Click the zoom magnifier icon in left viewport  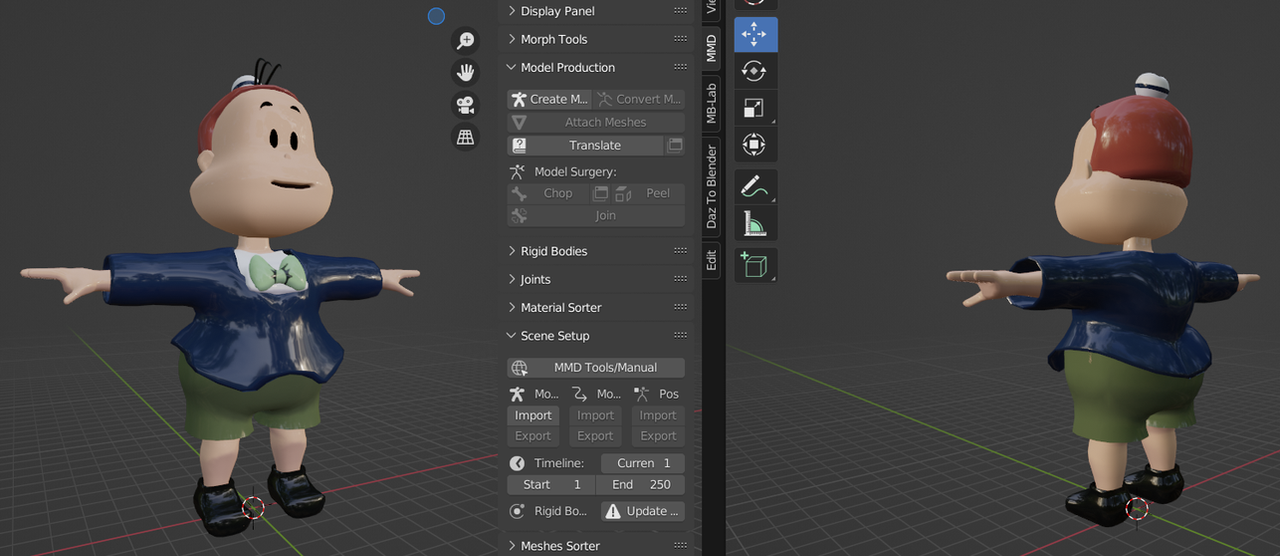pyautogui.click(x=466, y=40)
